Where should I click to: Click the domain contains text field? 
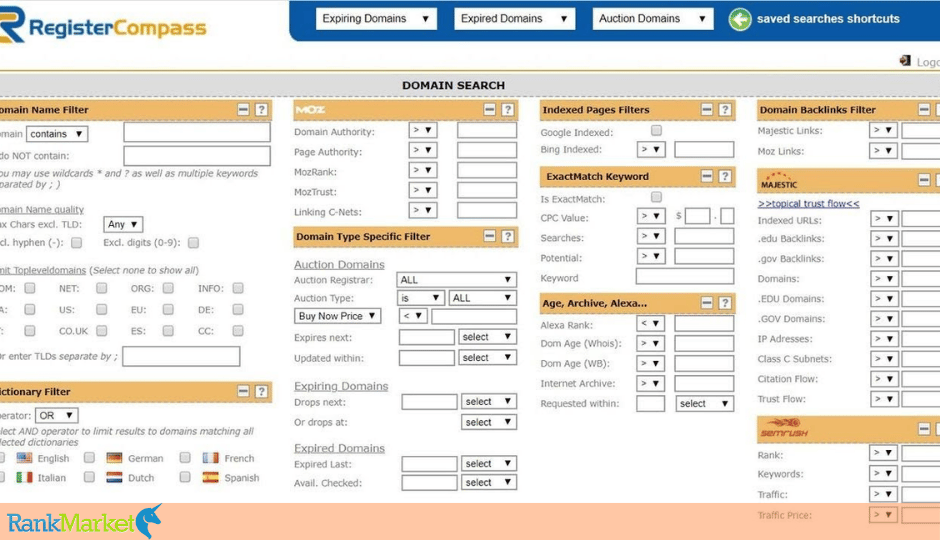197,132
